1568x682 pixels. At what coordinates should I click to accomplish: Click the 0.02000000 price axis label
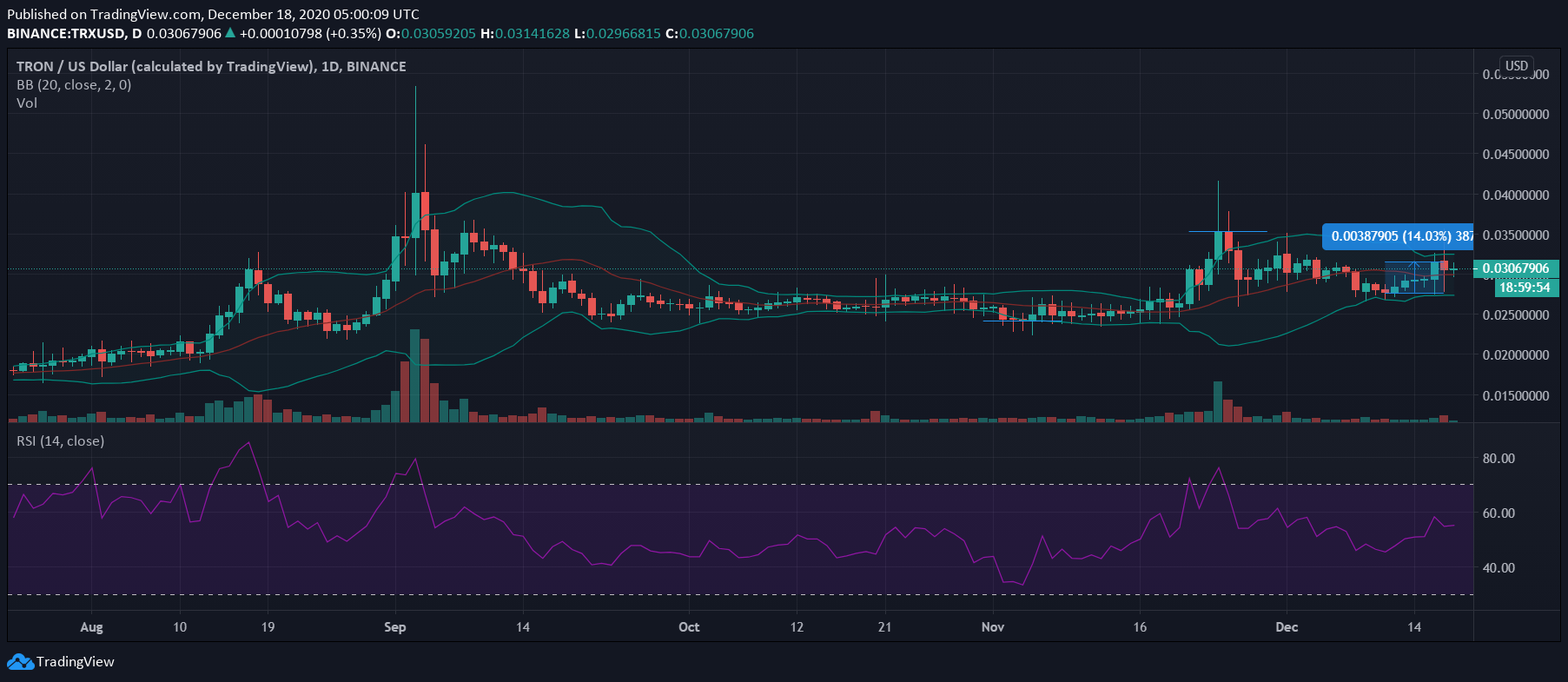(1516, 355)
